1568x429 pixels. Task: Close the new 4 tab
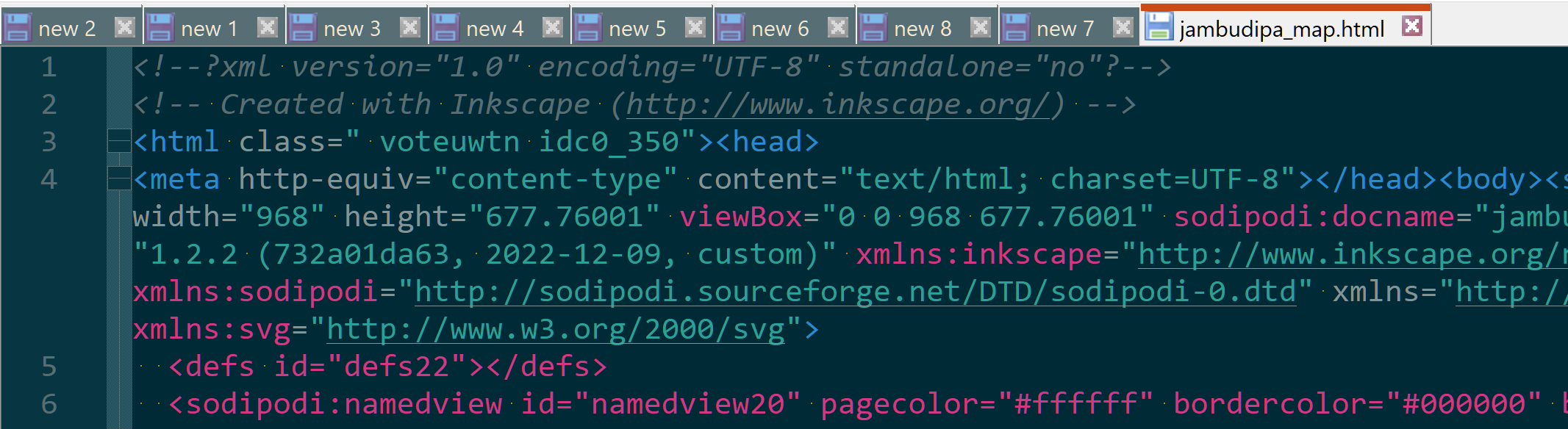[x=553, y=28]
